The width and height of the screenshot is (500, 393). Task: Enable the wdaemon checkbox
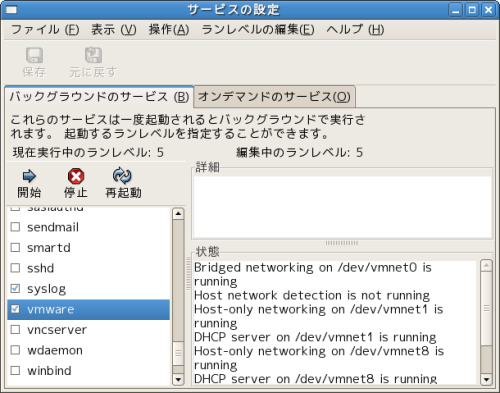[x=15, y=350]
